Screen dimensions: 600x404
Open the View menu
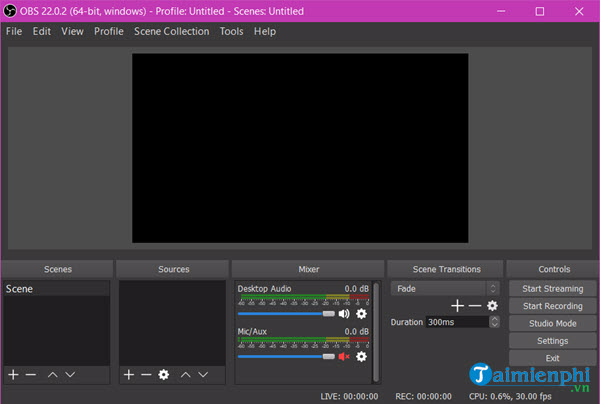(x=72, y=31)
